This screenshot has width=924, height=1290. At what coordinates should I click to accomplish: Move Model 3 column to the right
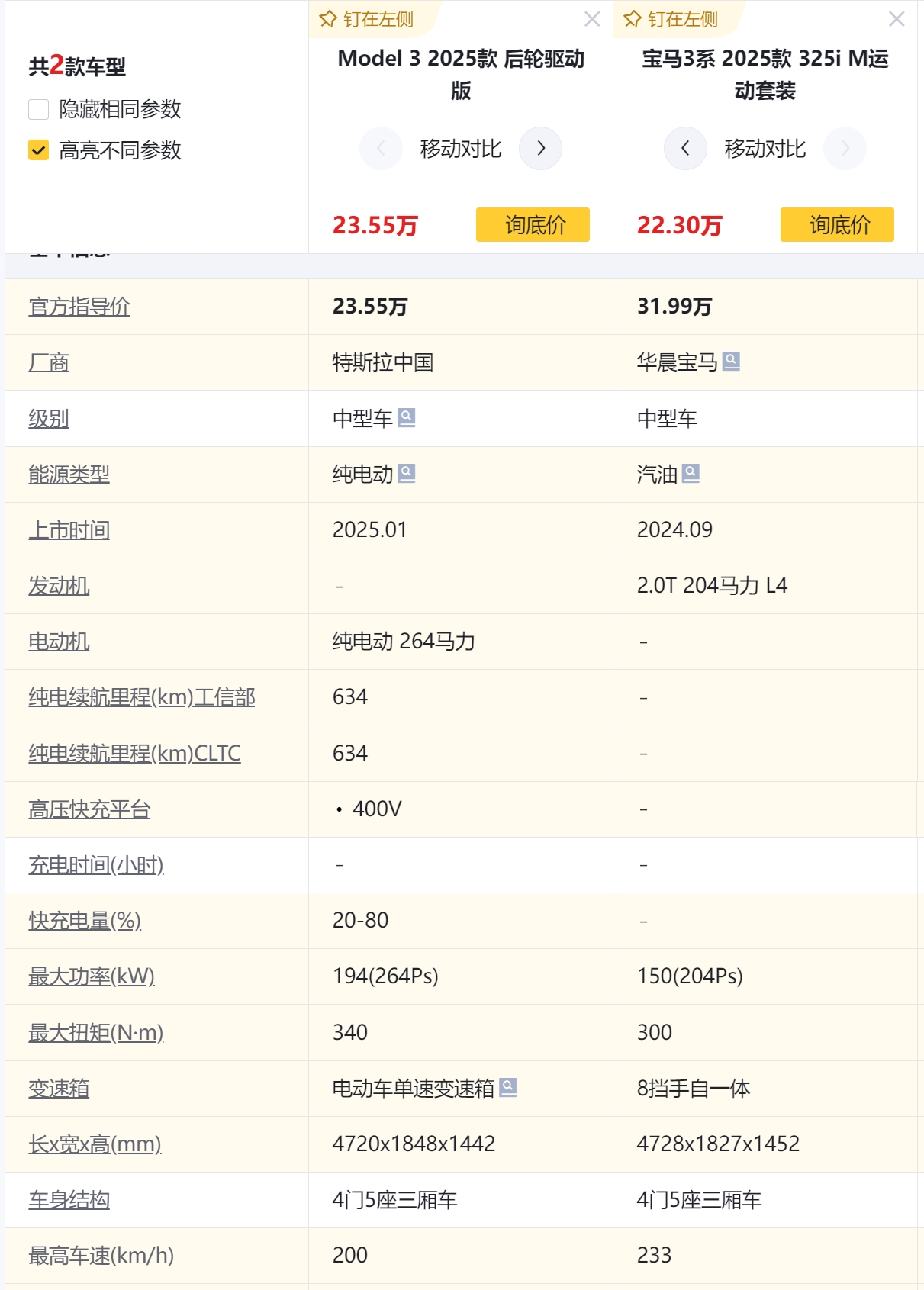tap(541, 148)
